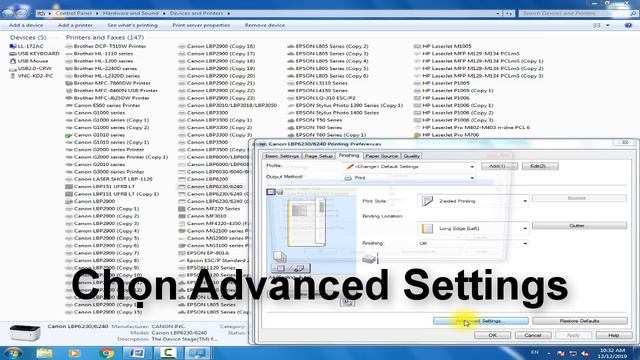This screenshot has height=360, width=640.
Task: Select the USB KEYBOARD device
Action: [34, 53]
